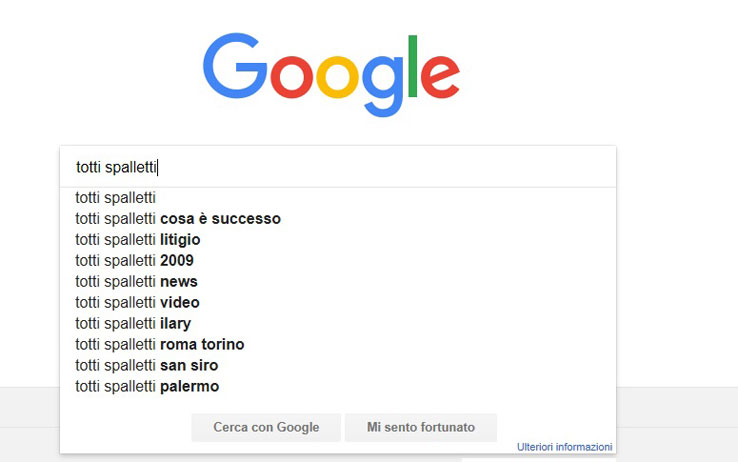Image resolution: width=738 pixels, height=462 pixels.
Task: Select the 'totti spalletti palermo' suggestion
Action: click(x=338, y=386)
